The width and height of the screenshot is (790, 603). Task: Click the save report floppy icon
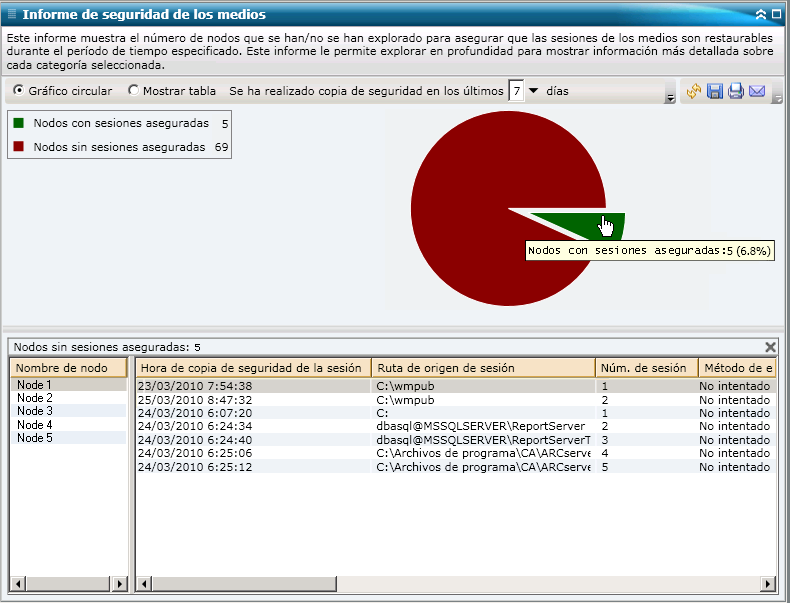pos(715,91)
